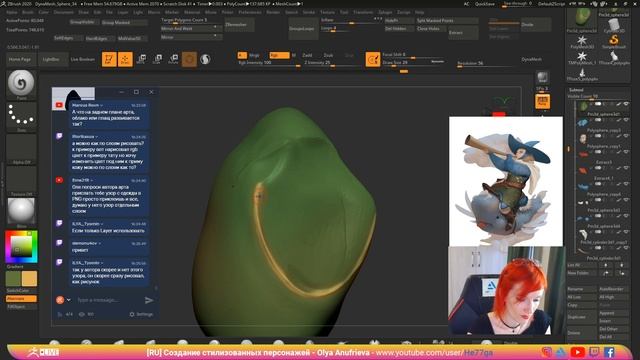Select the Cylinder3D tool thumbnail
Image resolution: width=640 pixels, height=360 pixels.
point(614,25)
